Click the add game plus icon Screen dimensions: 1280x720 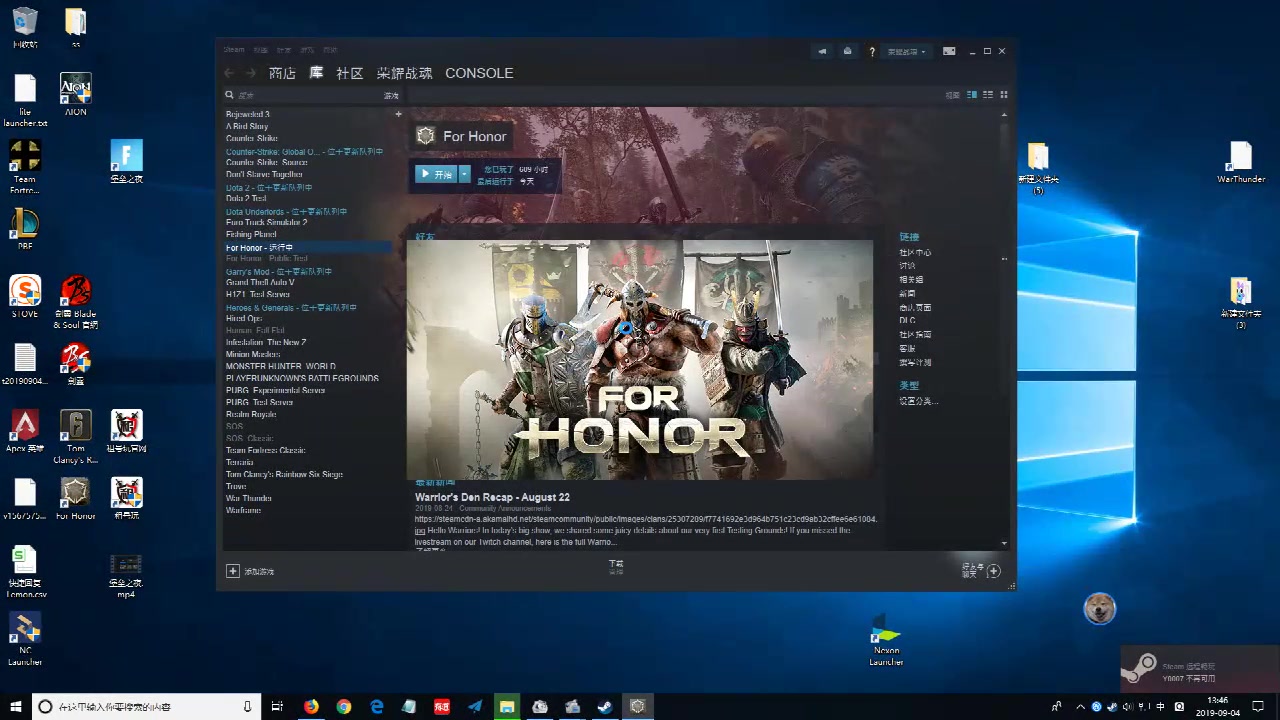(x=233, y=571)
